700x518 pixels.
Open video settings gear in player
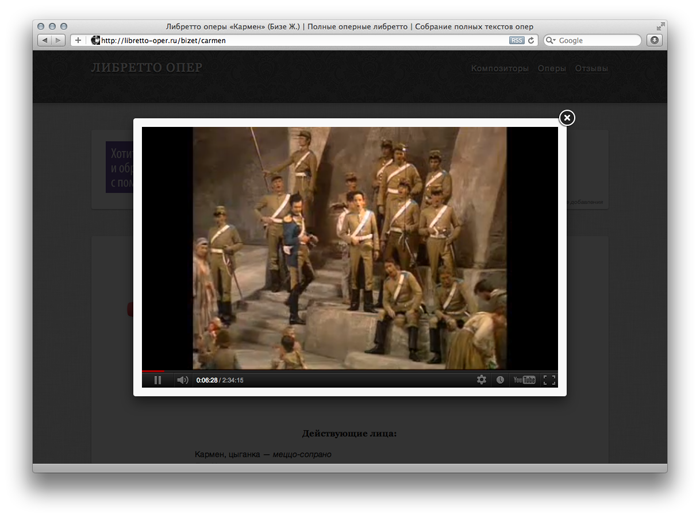481,380
